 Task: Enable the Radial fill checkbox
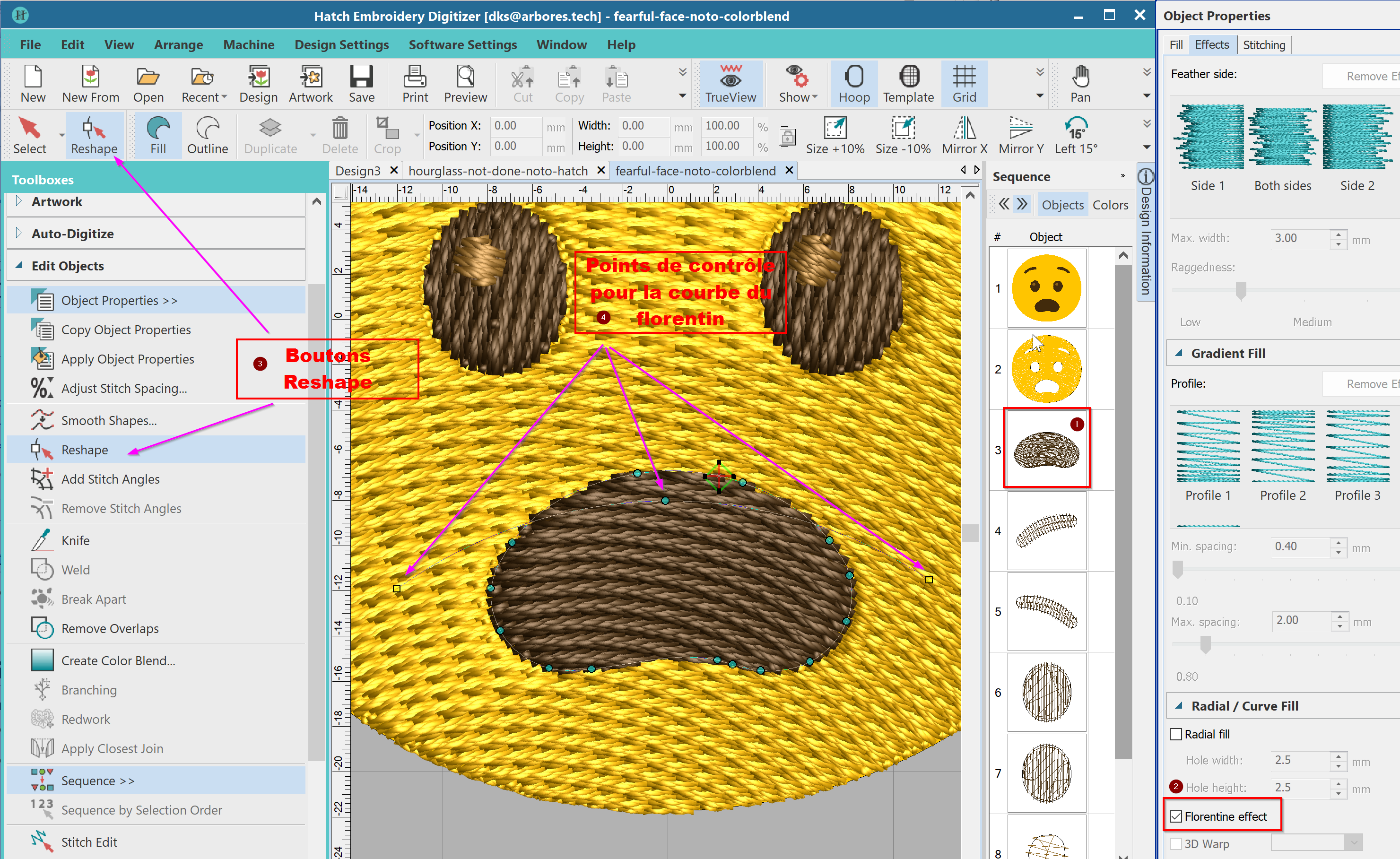pyautogui.click(x=1176, y=734)
